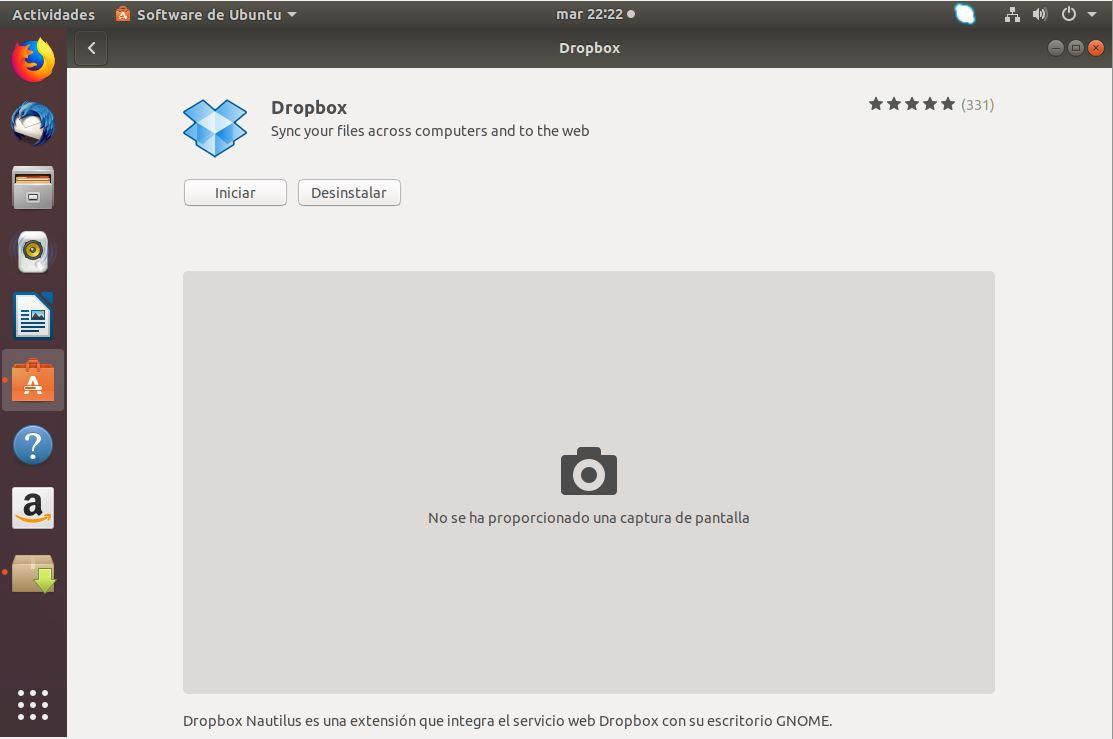Go back with the arrow button
The image size is (1113, 739).
tap(91, 47)
